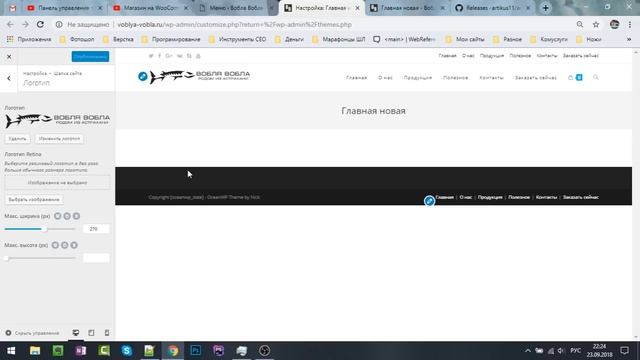This screenshot has width=640, height=360.
Task: Open Контакты in main site menu
Action: (x=491, y=78)
